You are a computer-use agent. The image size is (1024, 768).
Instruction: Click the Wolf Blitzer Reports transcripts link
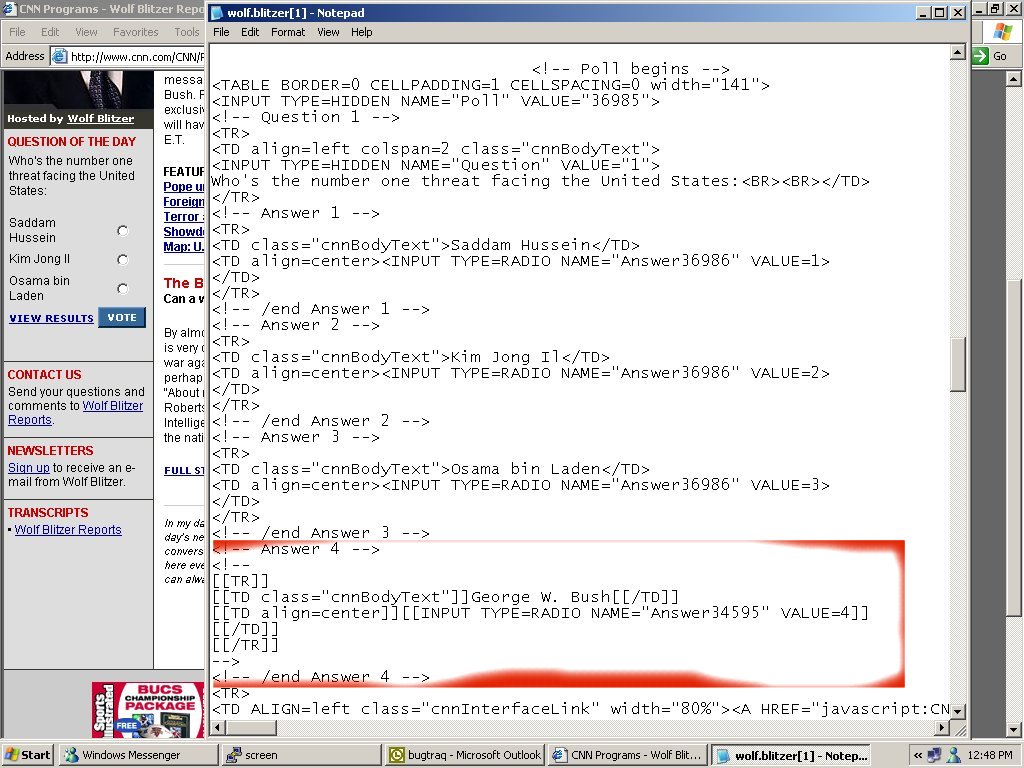(x=68, y=530)
